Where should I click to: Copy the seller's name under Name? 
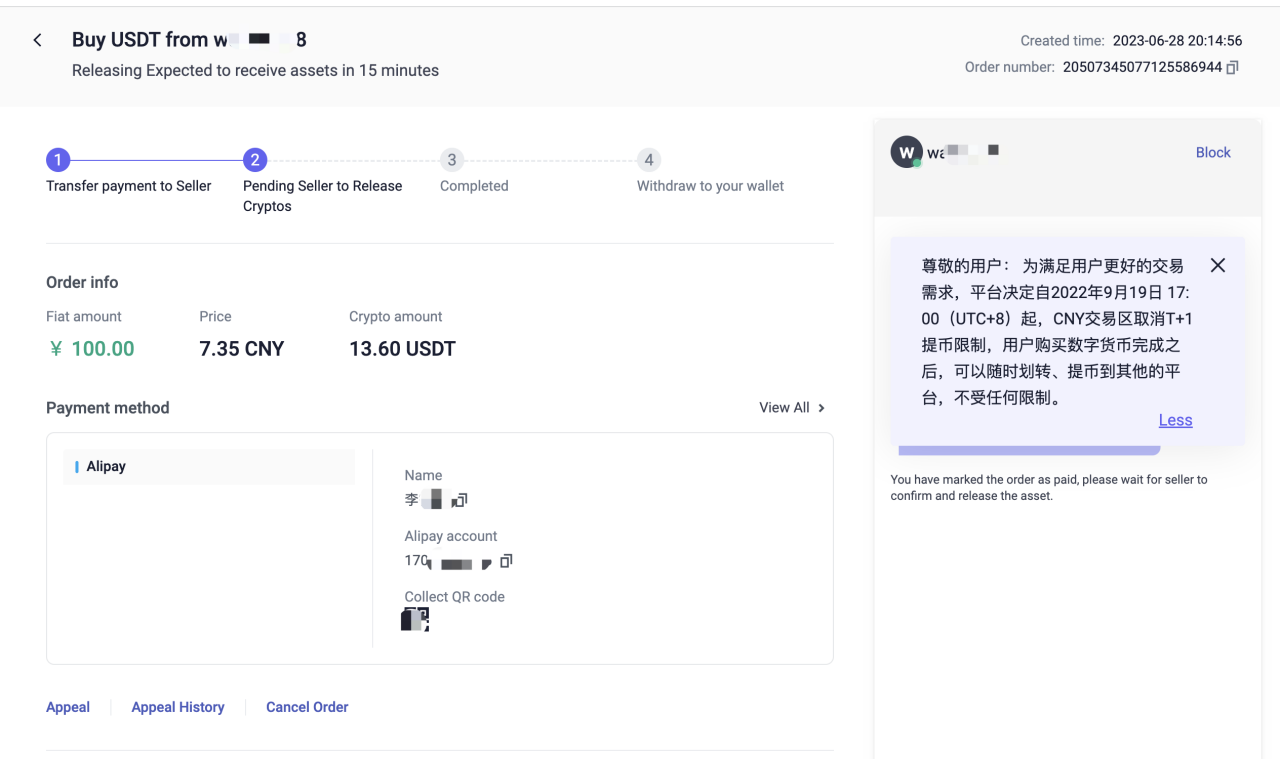pyautogui.click(x=461, y=500)
